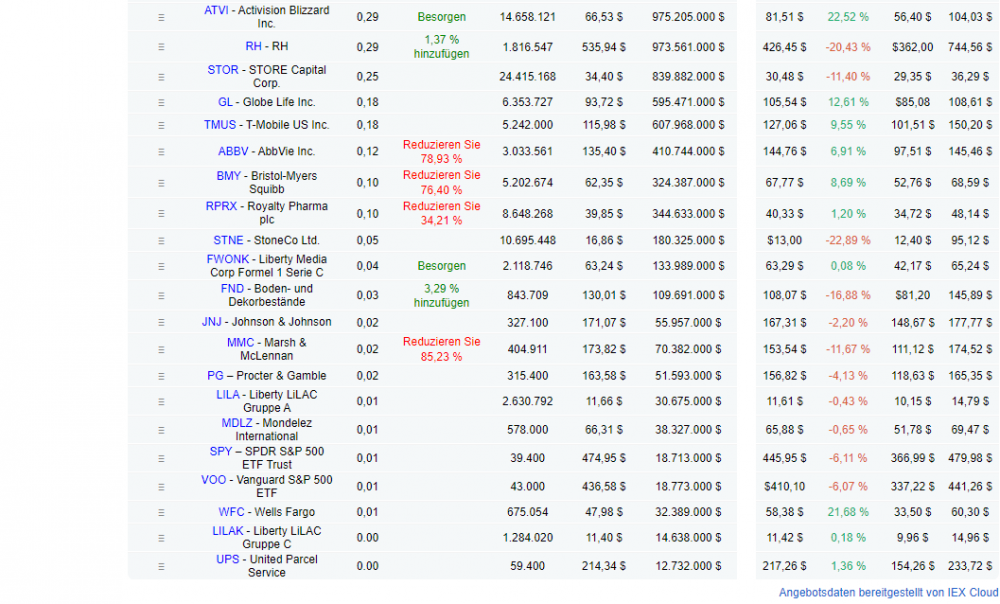Click the row icon next to LILAK

(x=161, y=538)
